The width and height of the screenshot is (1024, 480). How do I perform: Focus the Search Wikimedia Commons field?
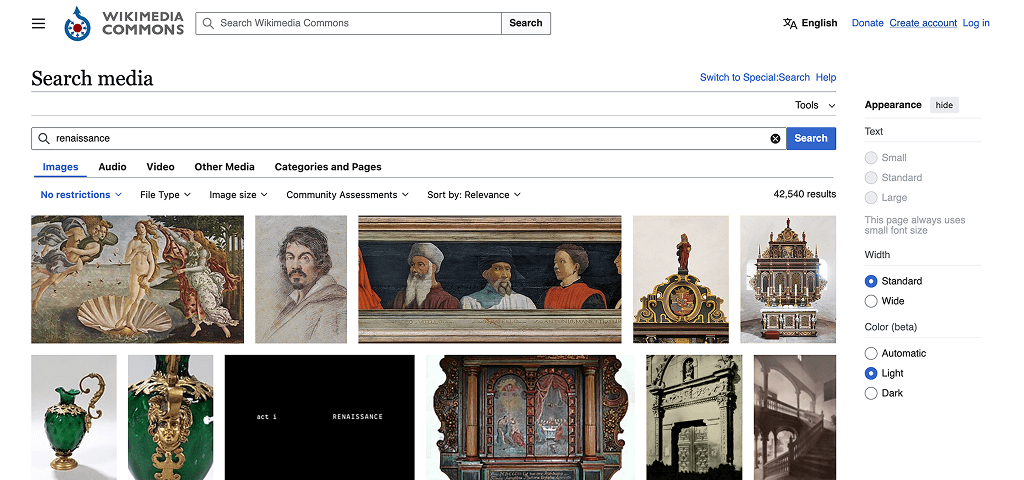pos(349,24)
